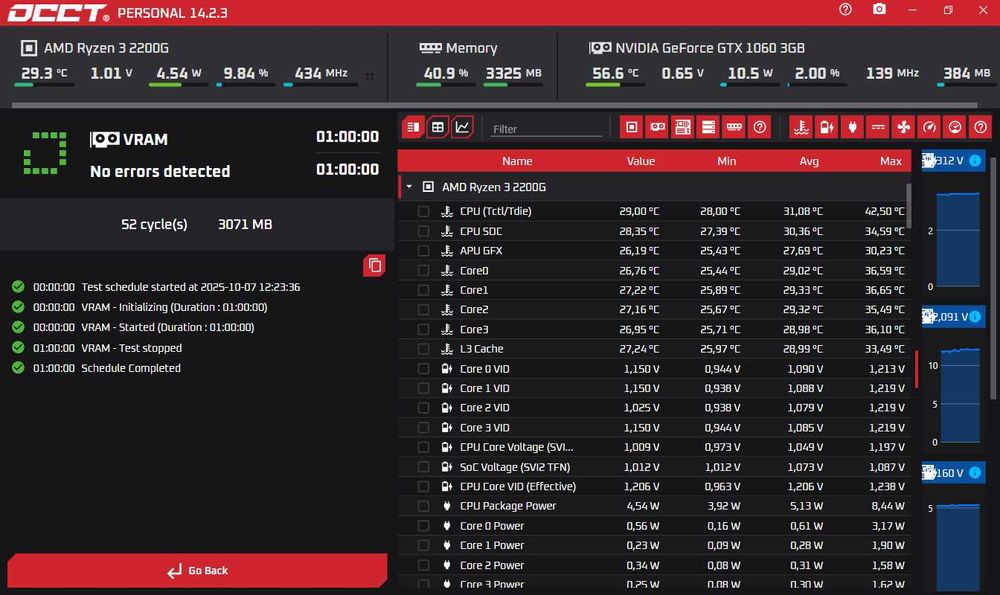1000x595 pixels.
Task: Check the CPU (Tctl/Tdie) row checkbox
Action: 423,211
